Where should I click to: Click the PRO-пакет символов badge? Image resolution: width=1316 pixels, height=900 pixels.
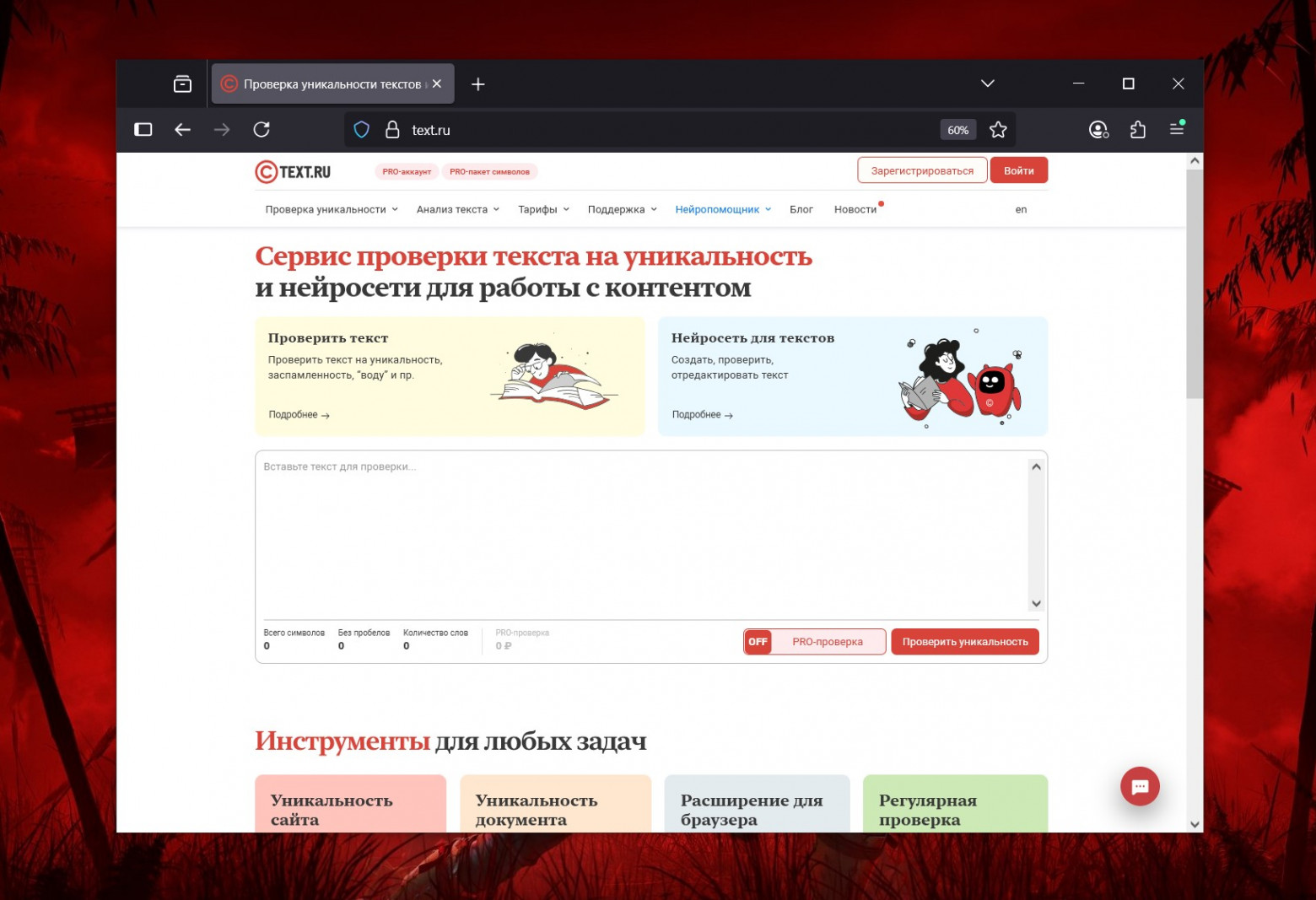(x=490, y=171)
